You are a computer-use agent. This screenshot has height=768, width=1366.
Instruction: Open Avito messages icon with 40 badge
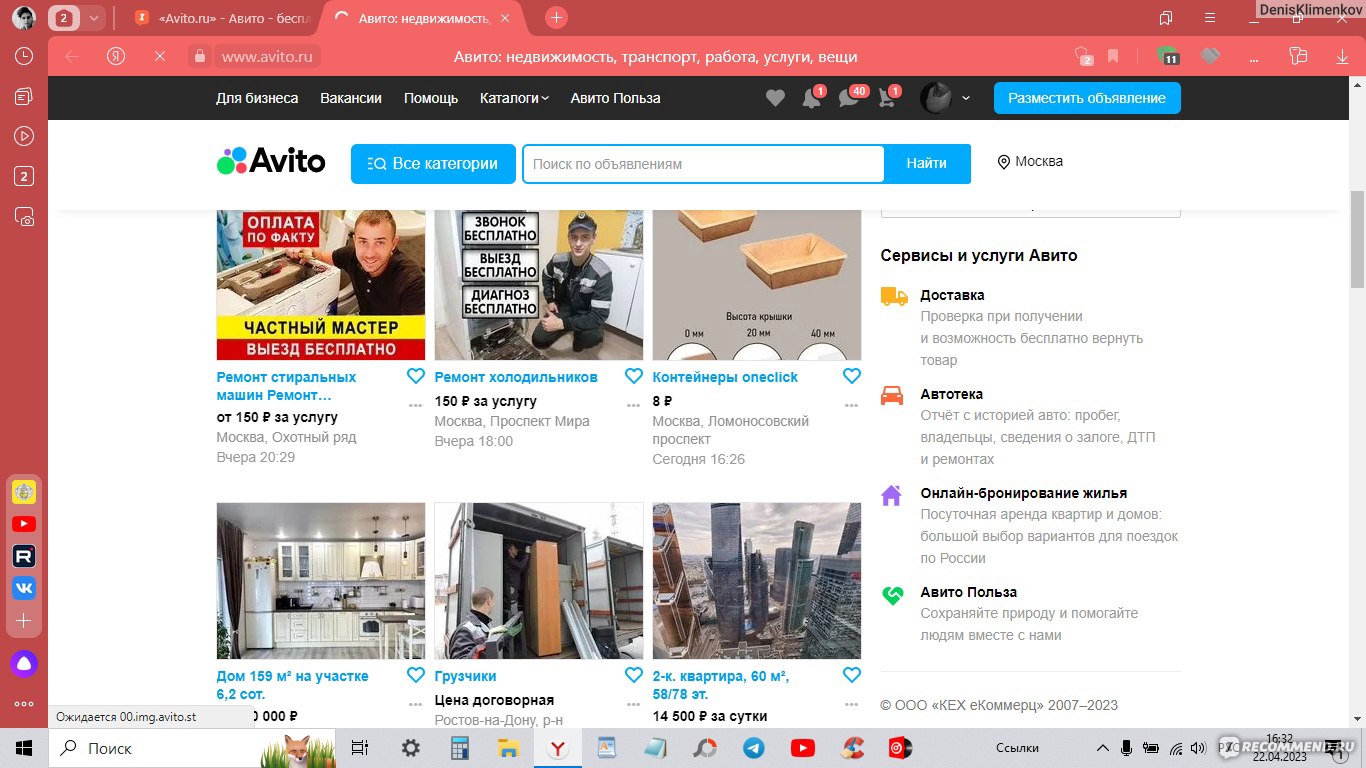click(x=850, y=98)
